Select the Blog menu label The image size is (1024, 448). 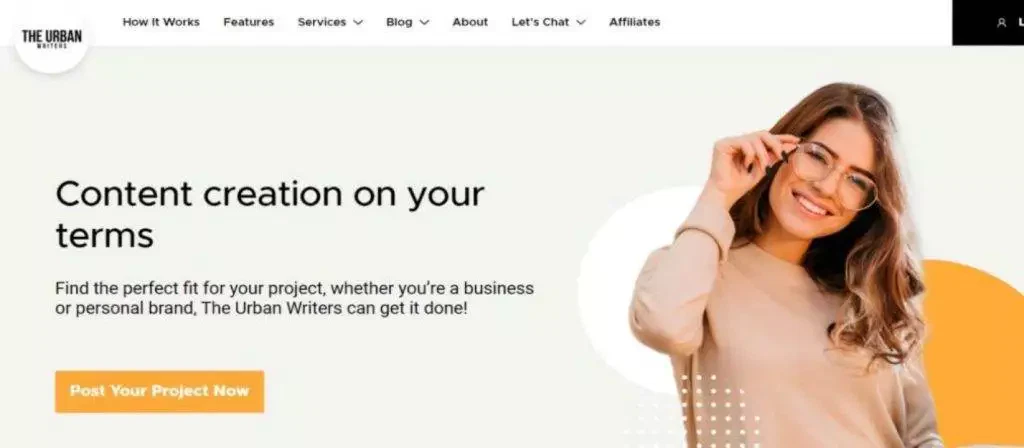pos(399,22)
